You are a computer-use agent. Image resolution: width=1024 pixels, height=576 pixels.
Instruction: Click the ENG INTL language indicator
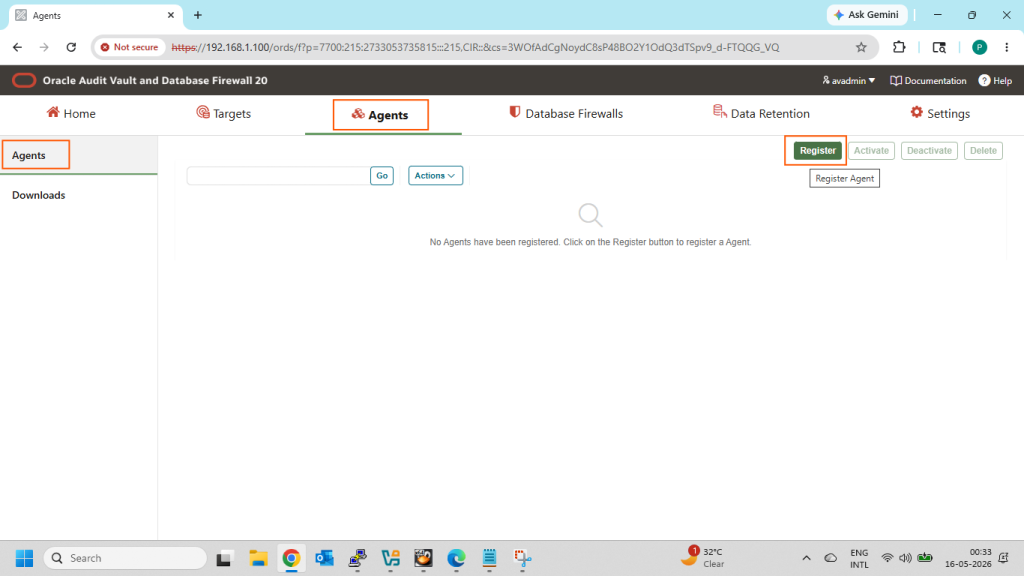point(859,558)
